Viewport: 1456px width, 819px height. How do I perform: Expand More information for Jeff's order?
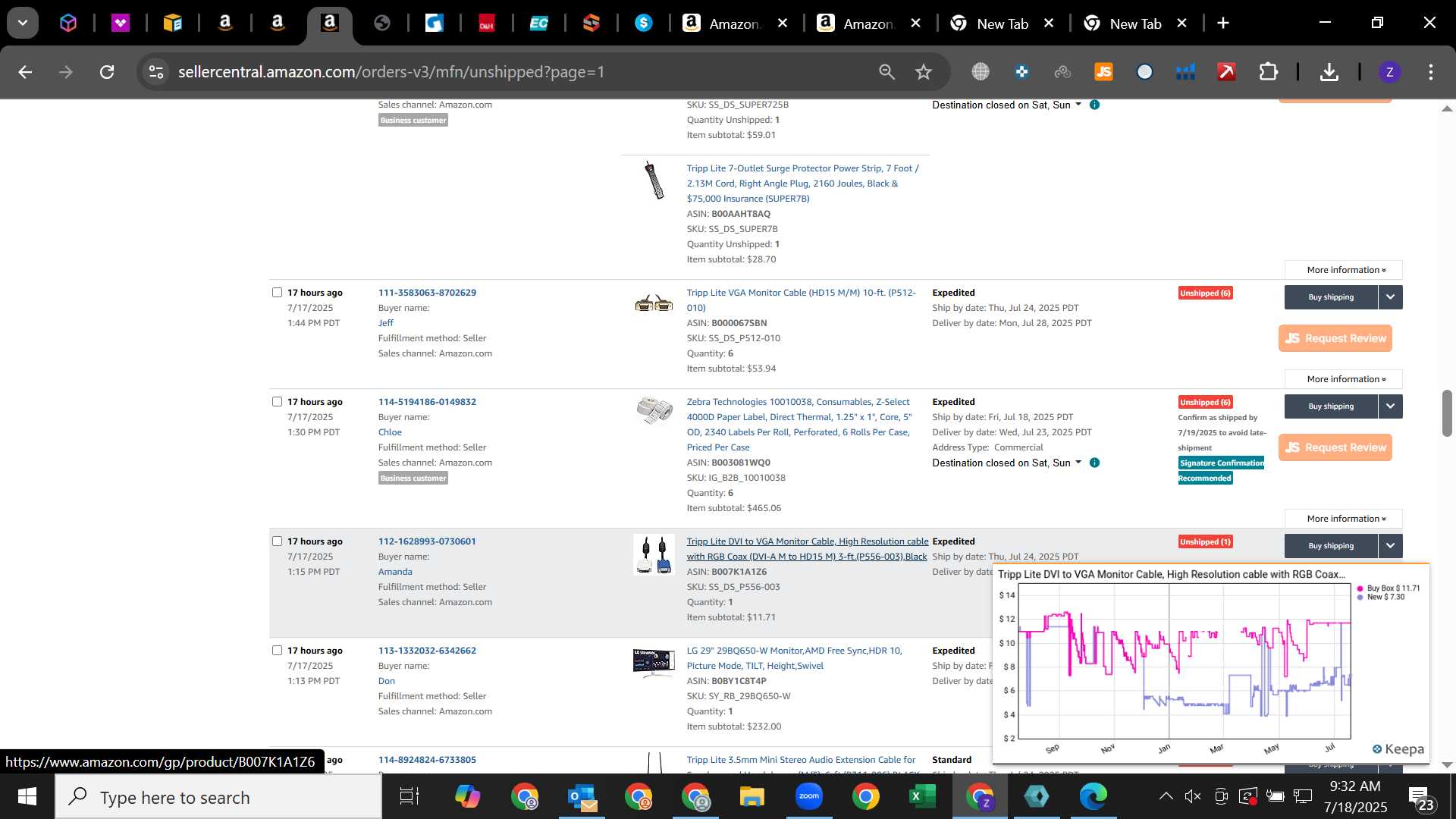pos(1344,379)
